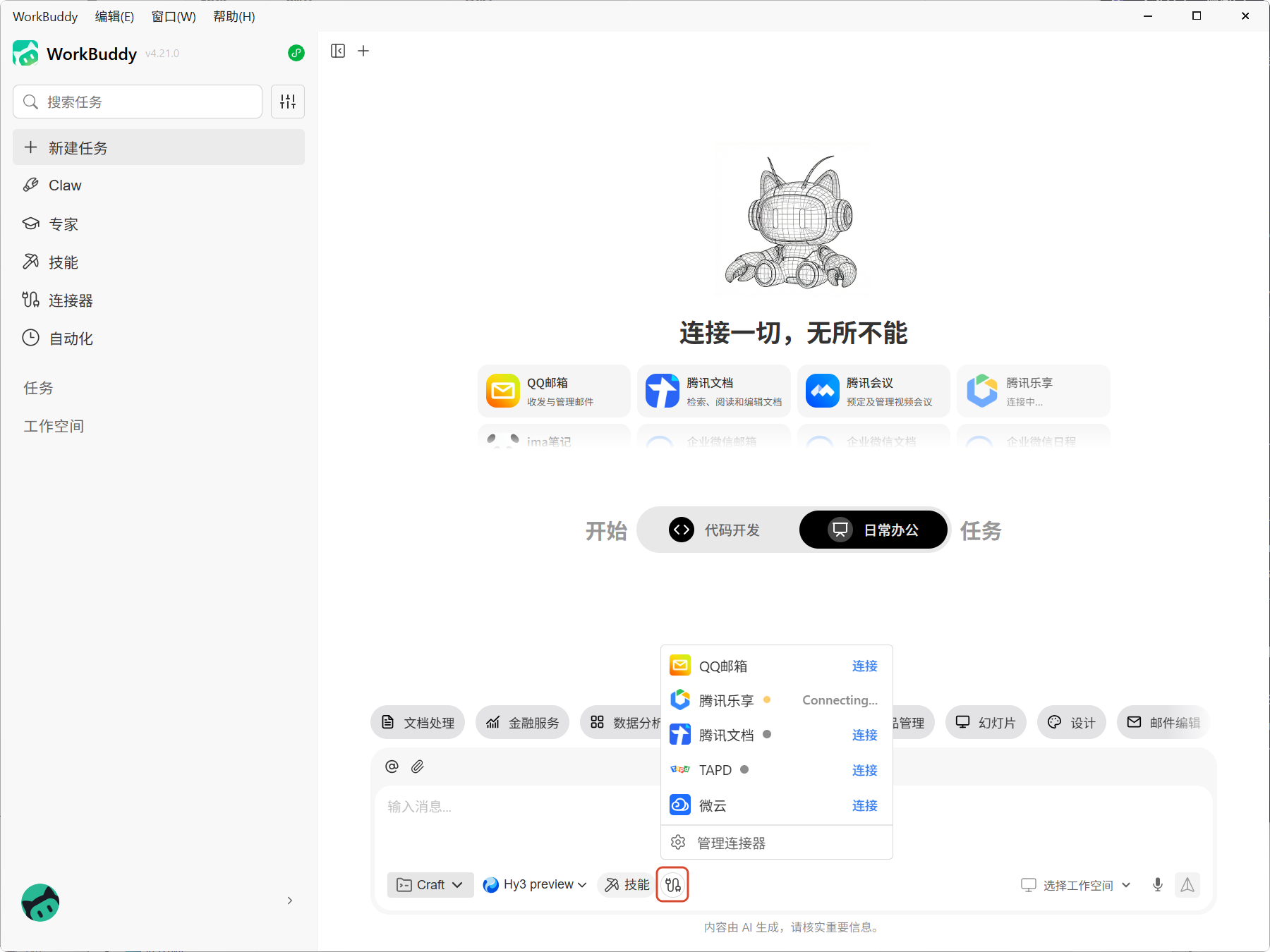Switch to 代码开发 mode

[715, 530]
